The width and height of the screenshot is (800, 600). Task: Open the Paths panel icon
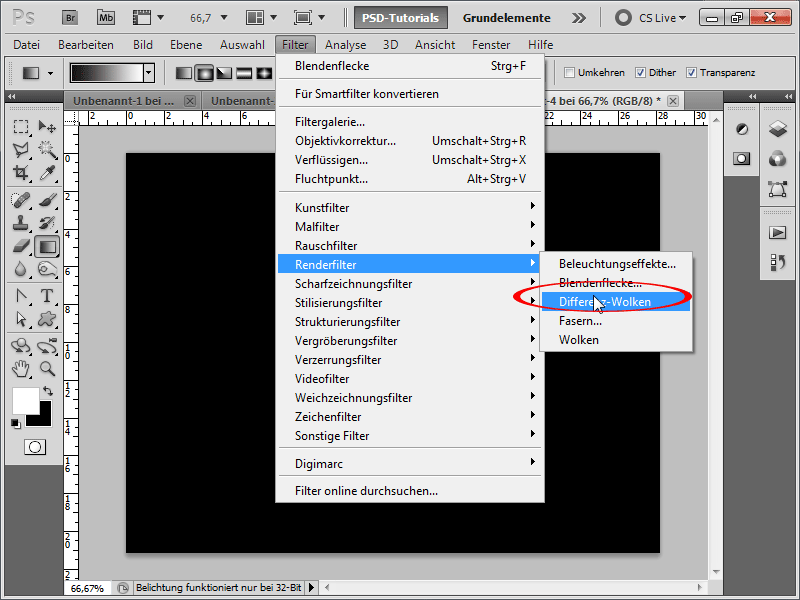tap(778, 189)
